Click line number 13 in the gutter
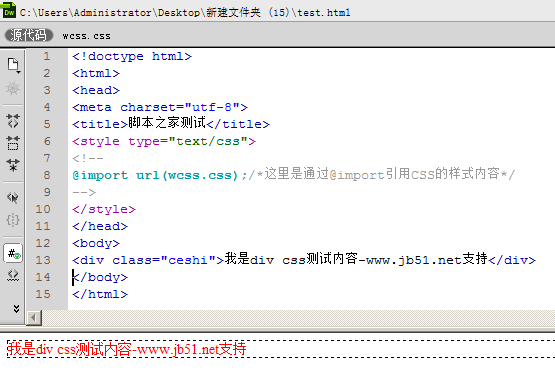Viewport: 555px width, 373px height. click(43, 260)
